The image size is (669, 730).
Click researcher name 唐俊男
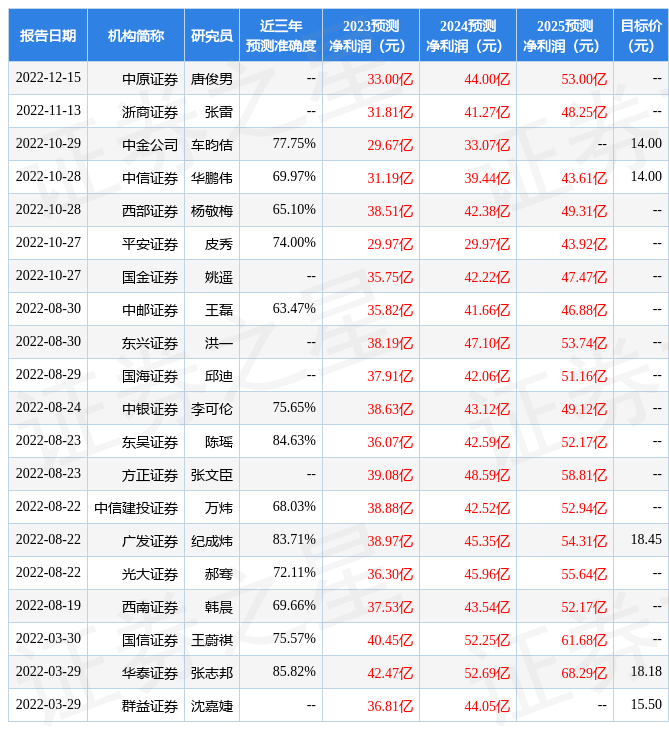click(212, 79)
